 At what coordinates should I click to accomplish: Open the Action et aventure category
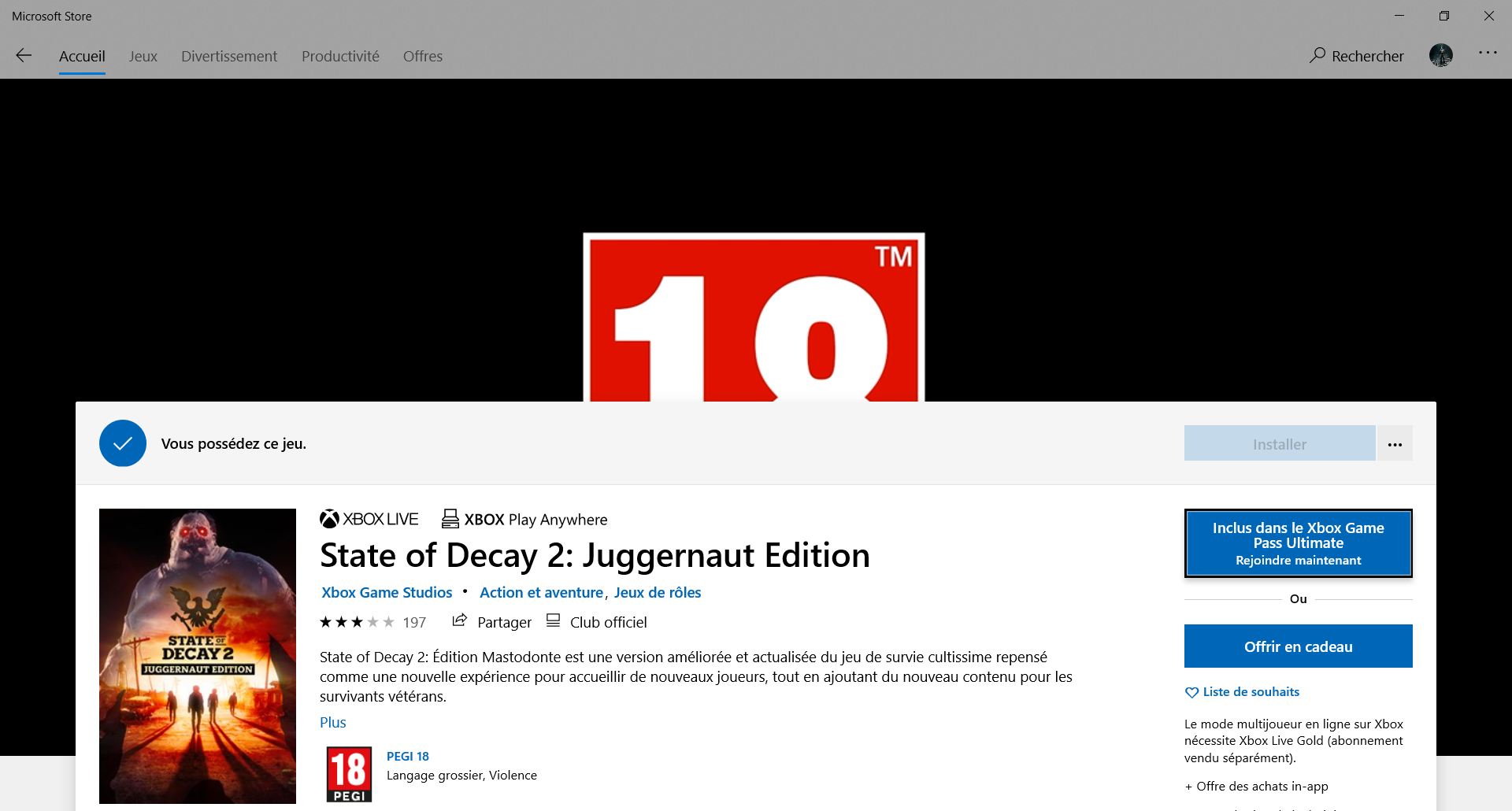(542, 592)
